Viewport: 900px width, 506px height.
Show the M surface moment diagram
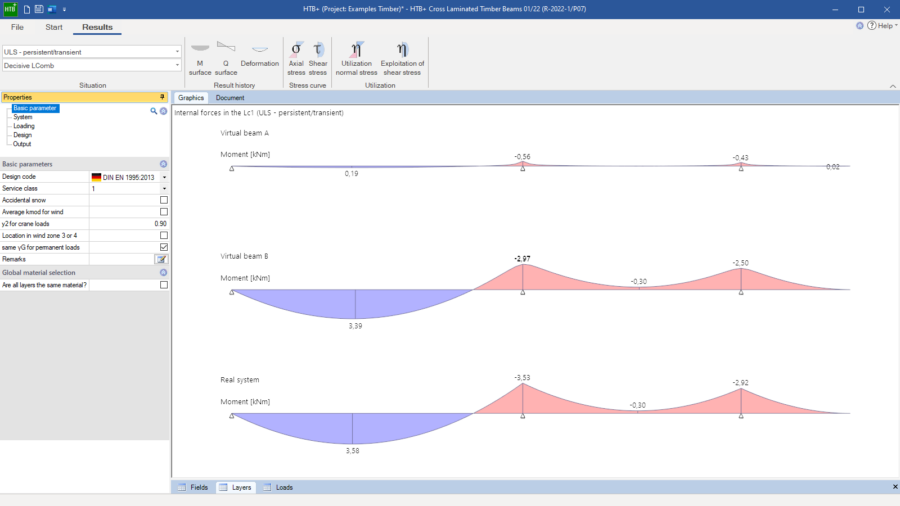200,59
